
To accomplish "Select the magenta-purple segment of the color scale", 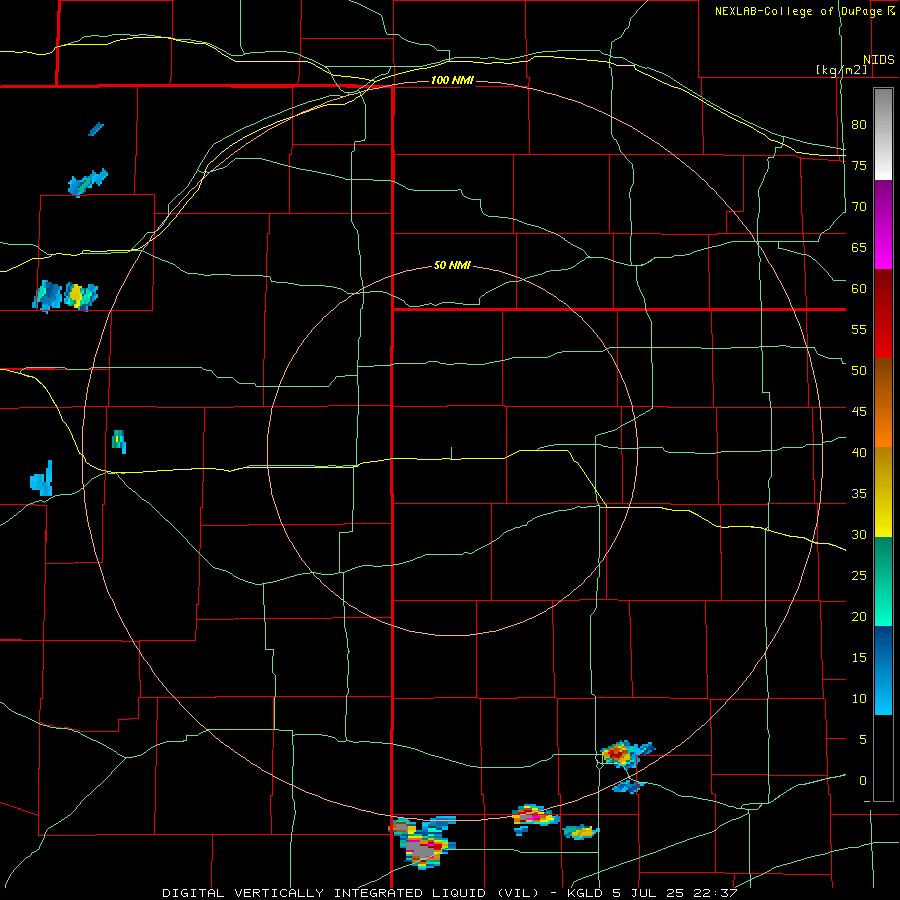I will [x=883, y=225].
